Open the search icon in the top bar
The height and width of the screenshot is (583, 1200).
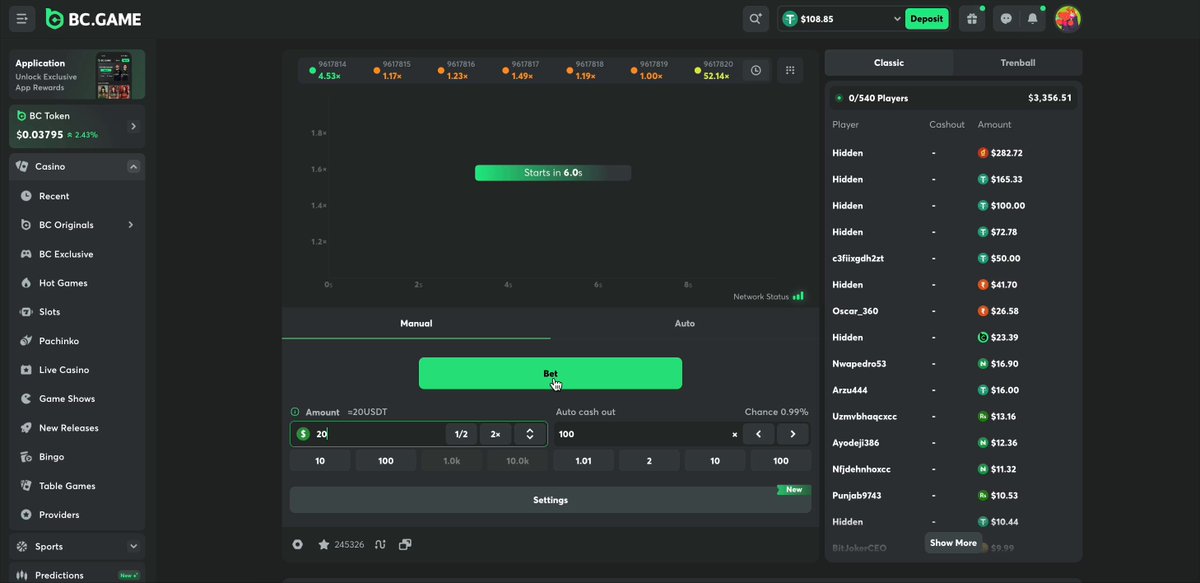756,18
